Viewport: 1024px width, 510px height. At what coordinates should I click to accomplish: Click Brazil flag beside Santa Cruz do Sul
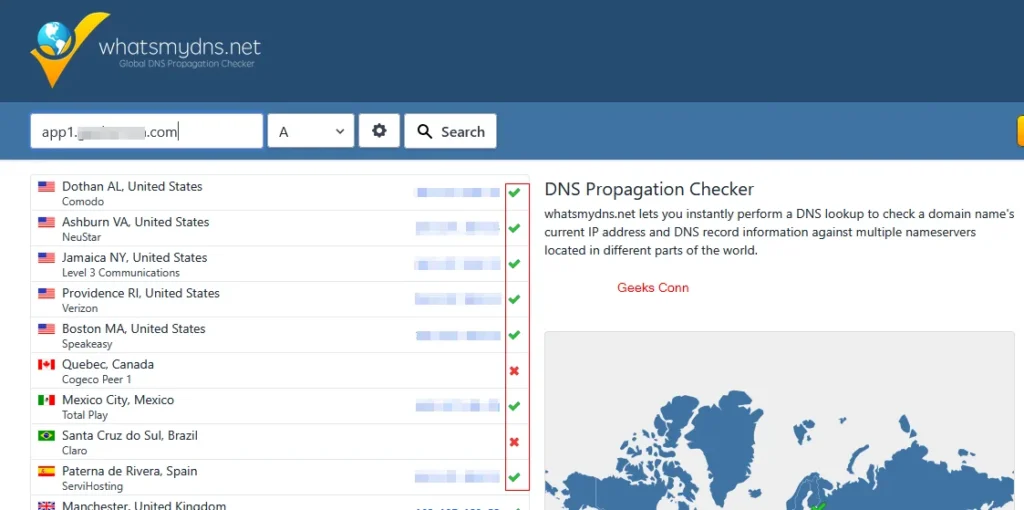pos(46,436)
